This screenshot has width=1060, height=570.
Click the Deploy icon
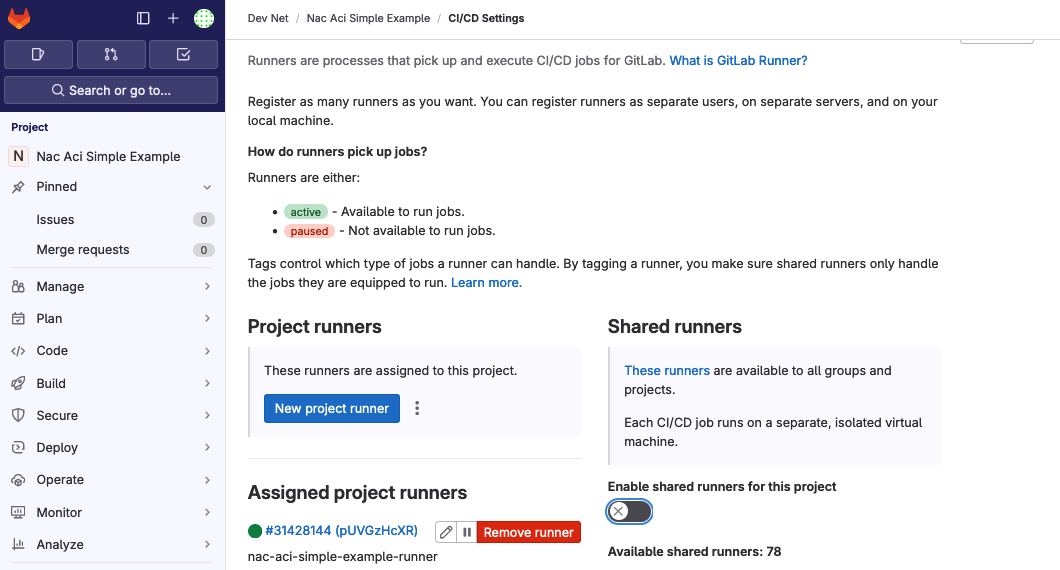pos(18,448)
